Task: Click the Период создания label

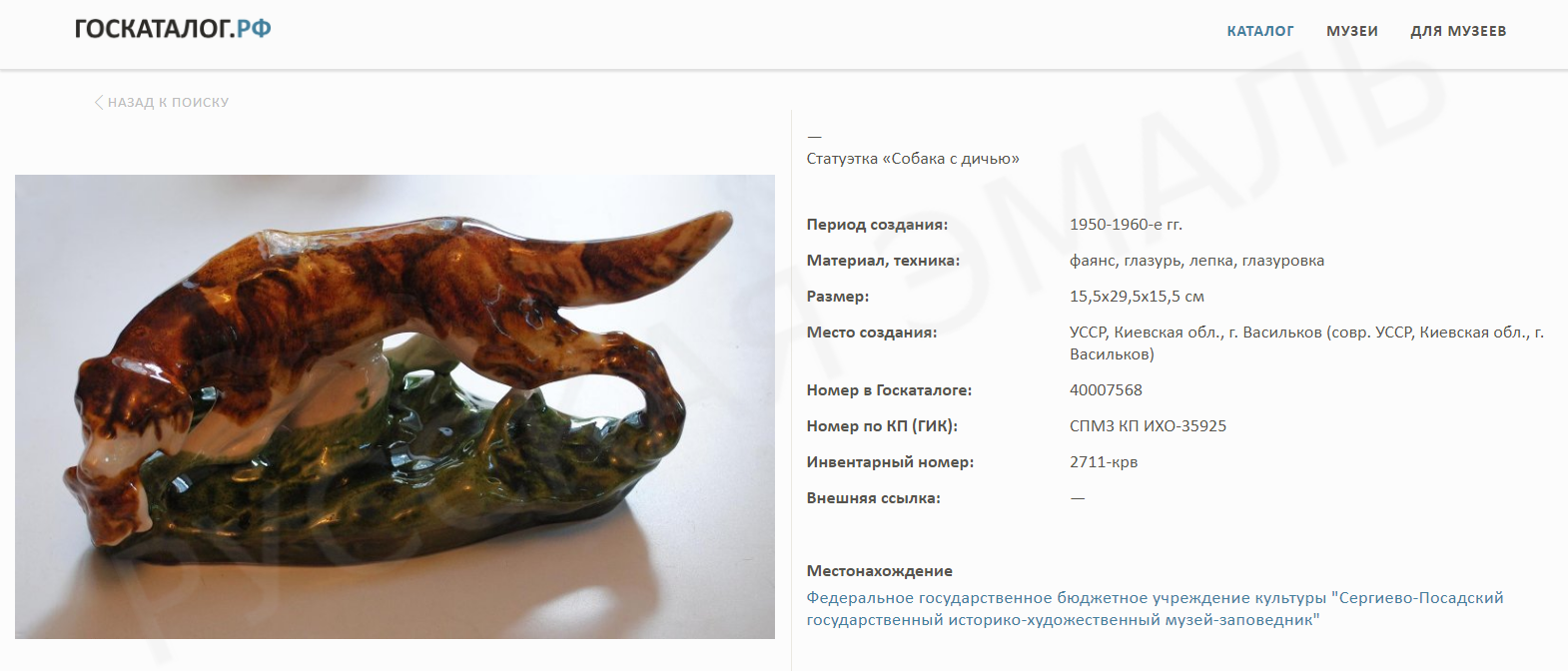Action: tap(877, 225)
